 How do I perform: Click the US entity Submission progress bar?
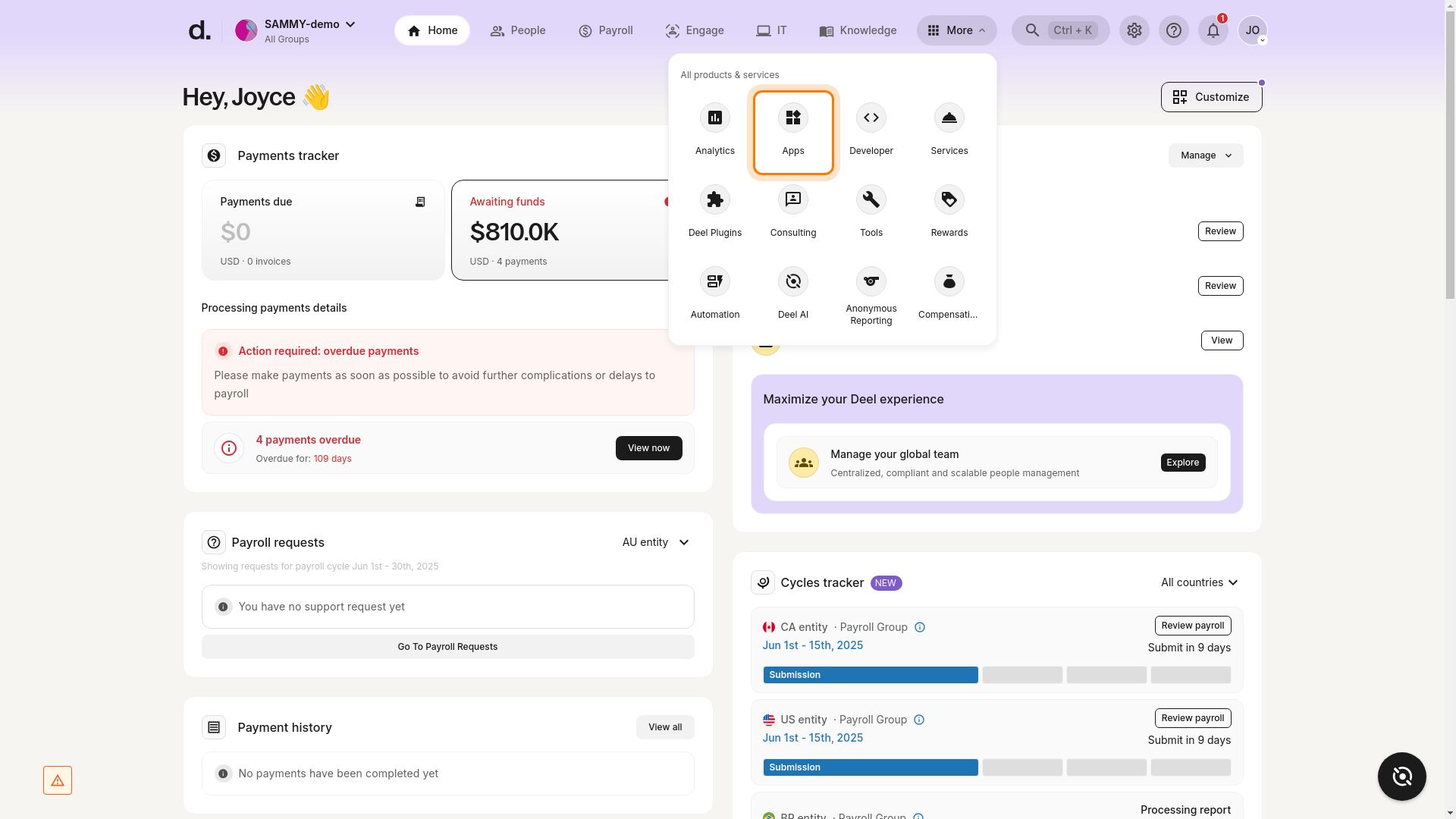[870, 767]
